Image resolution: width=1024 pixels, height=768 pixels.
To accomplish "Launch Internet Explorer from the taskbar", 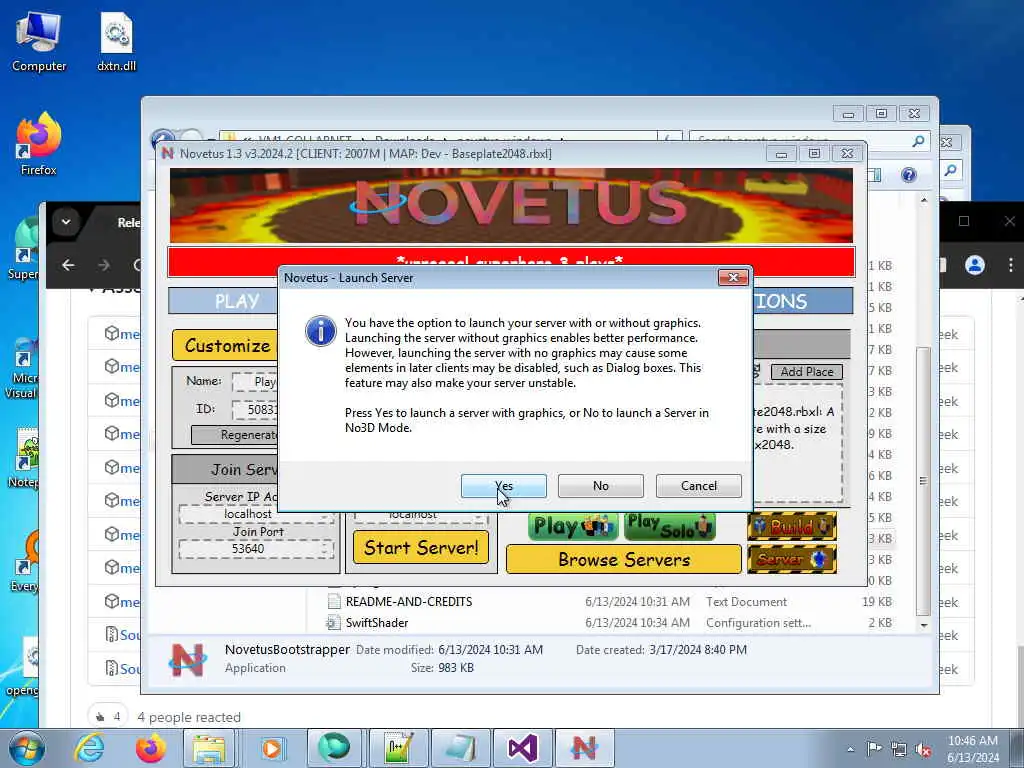I will pos(89,748).
